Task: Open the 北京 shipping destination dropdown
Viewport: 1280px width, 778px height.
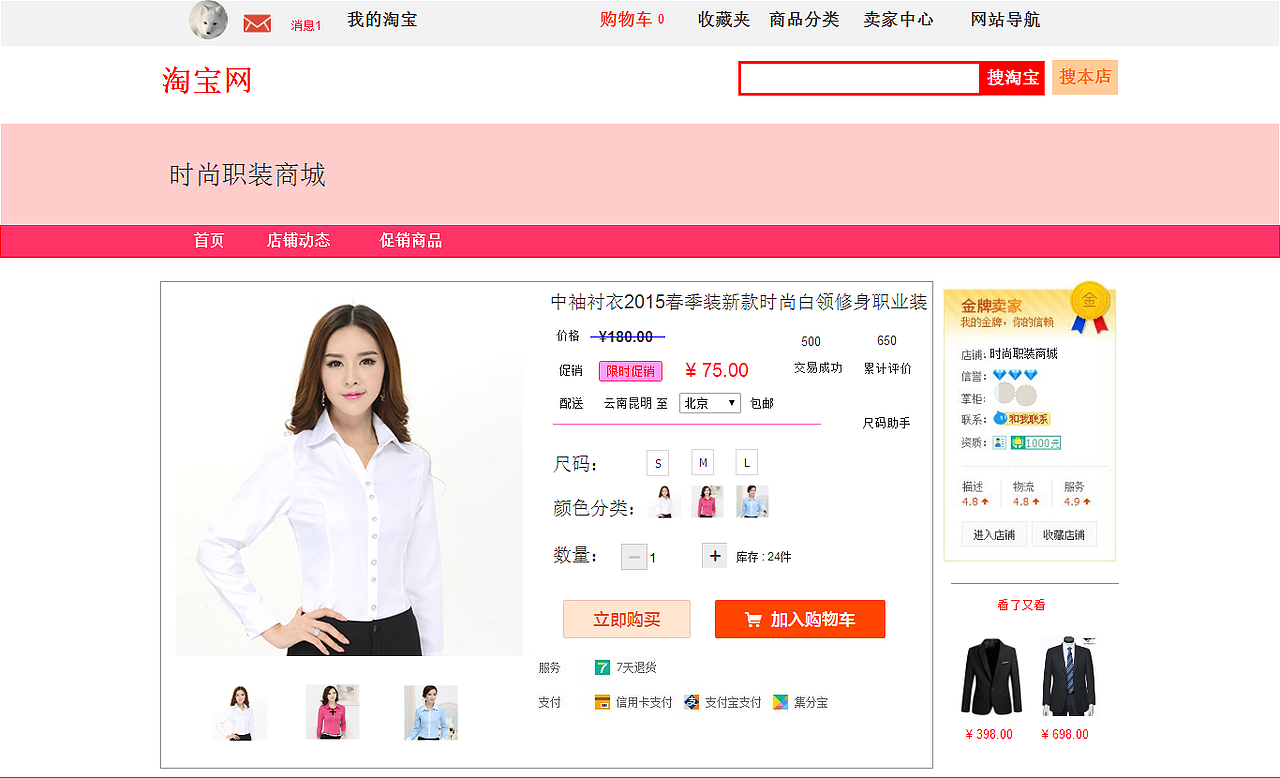Action: [x=710, y=403]
